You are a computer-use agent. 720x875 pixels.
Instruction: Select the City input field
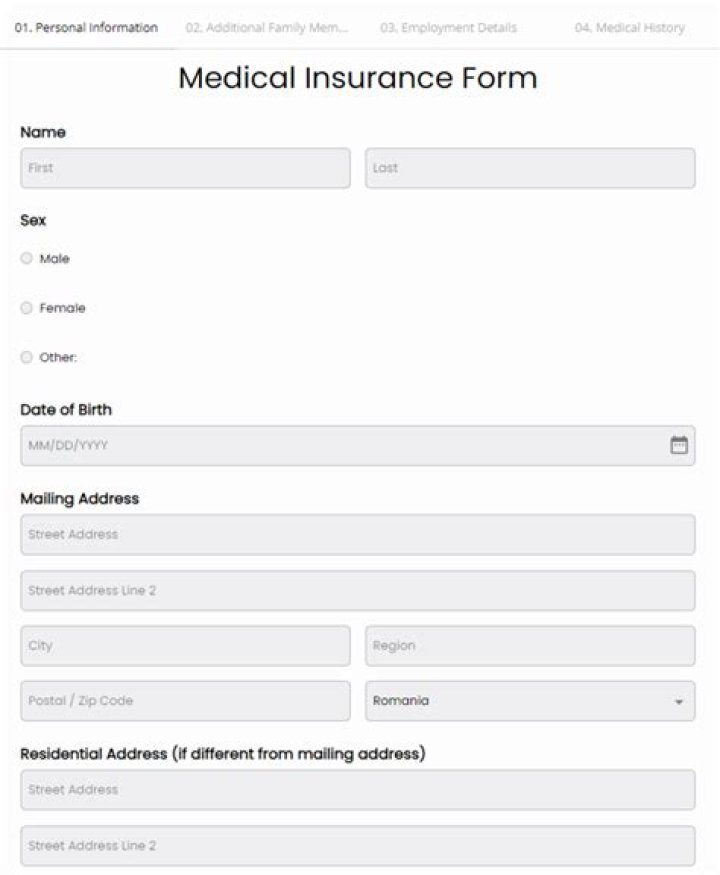(x=185, y=645)
